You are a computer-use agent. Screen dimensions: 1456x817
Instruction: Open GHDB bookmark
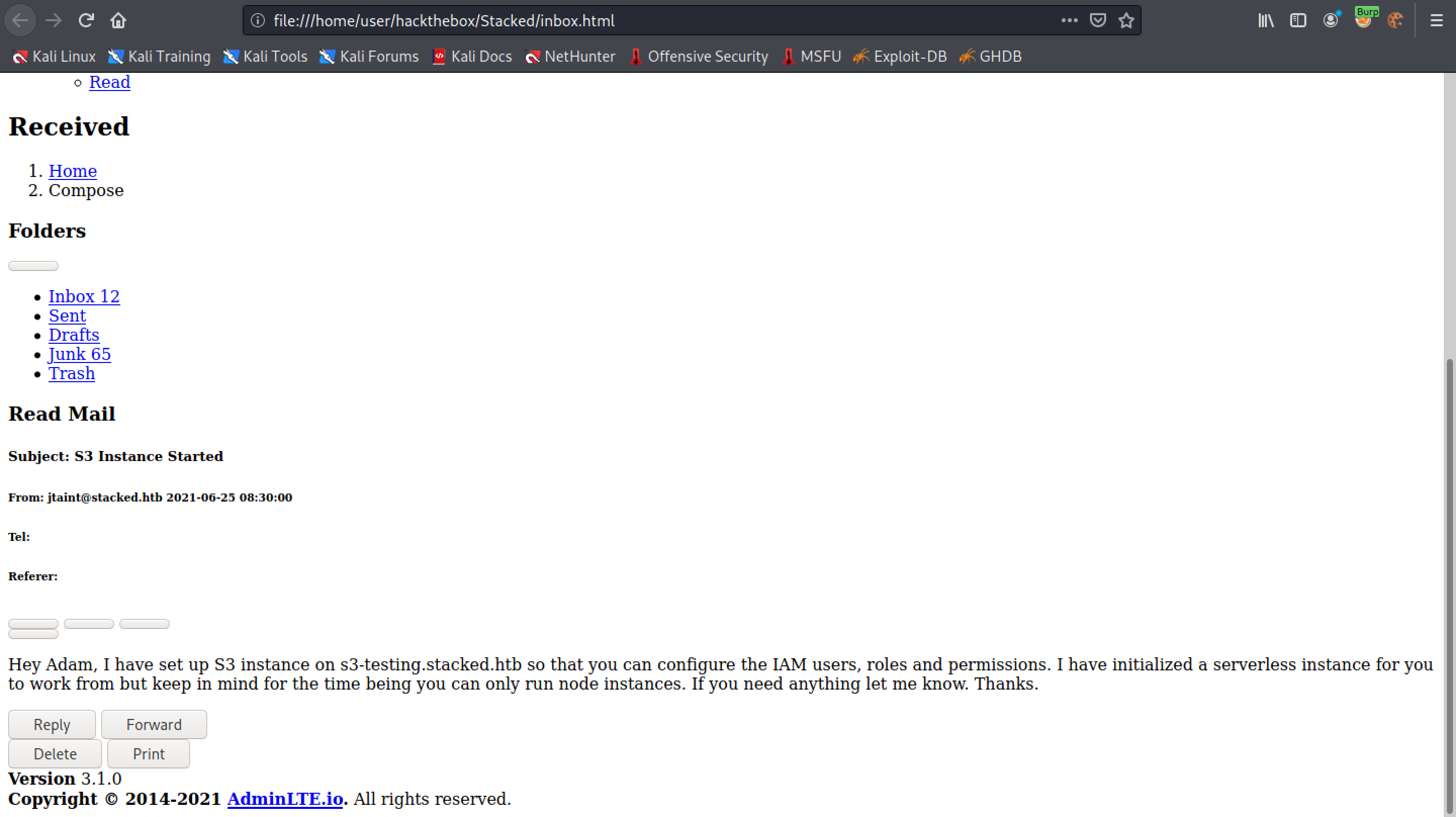pos(990,57)
